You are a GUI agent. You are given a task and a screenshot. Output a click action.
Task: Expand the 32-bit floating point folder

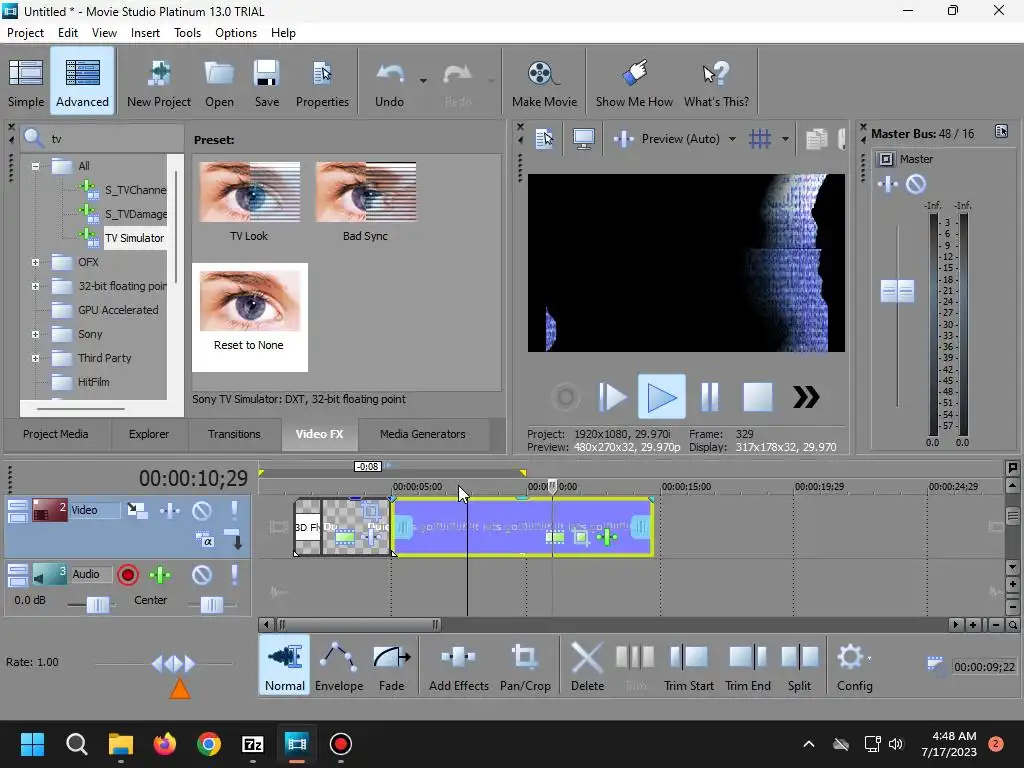35,286
